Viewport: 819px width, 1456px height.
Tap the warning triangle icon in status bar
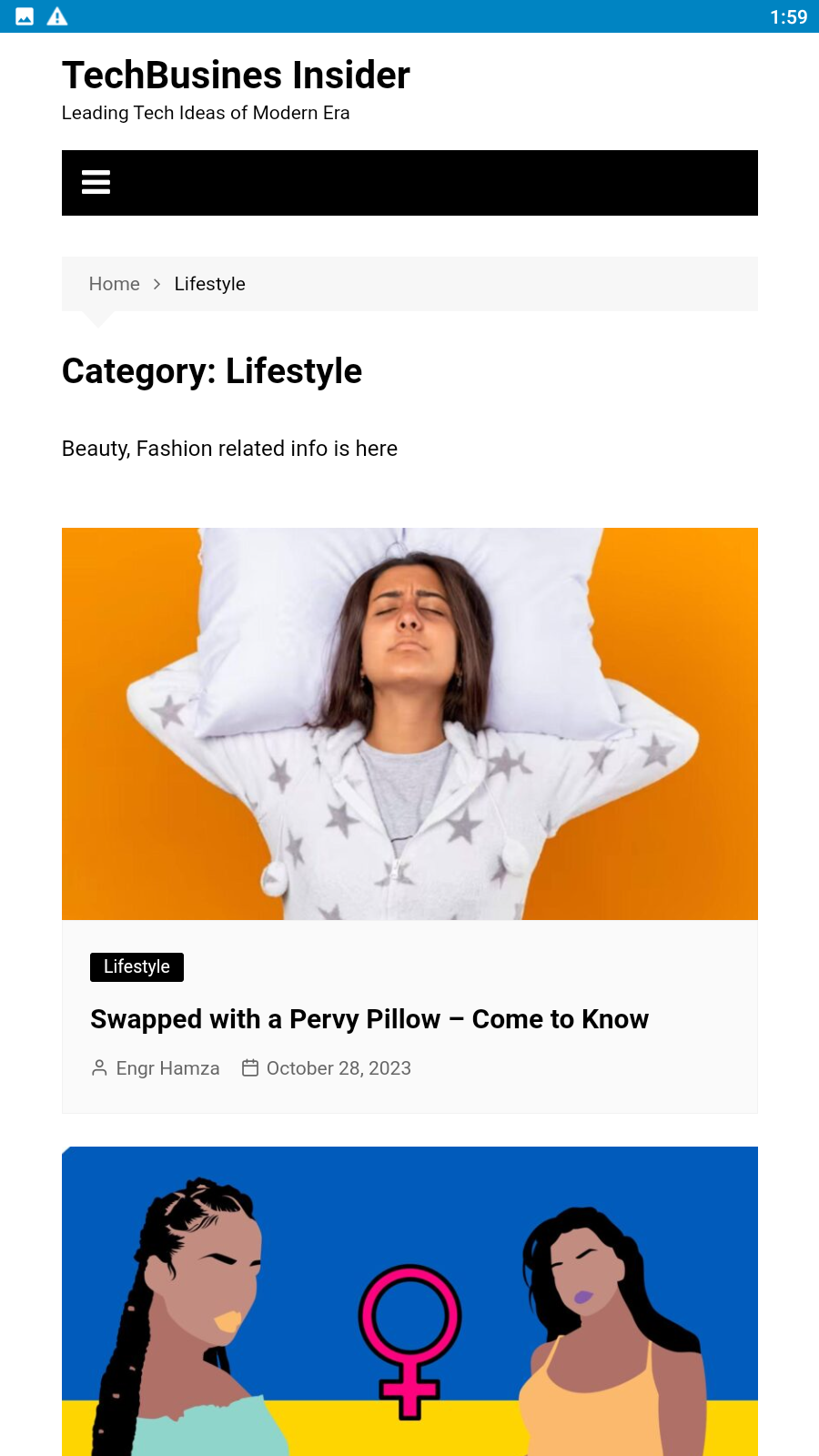(57, 16)
